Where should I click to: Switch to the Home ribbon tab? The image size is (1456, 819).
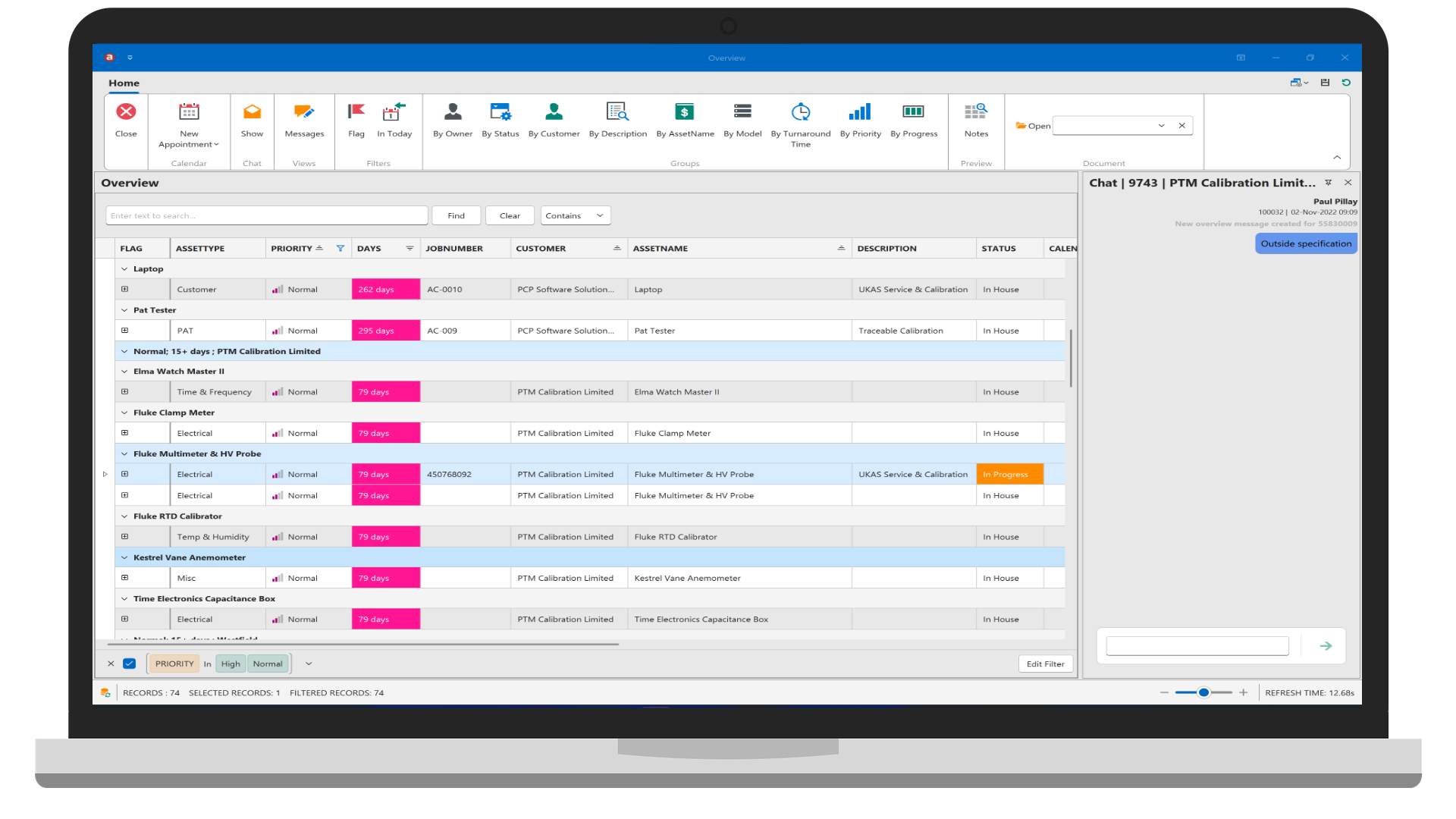point(124,83)
